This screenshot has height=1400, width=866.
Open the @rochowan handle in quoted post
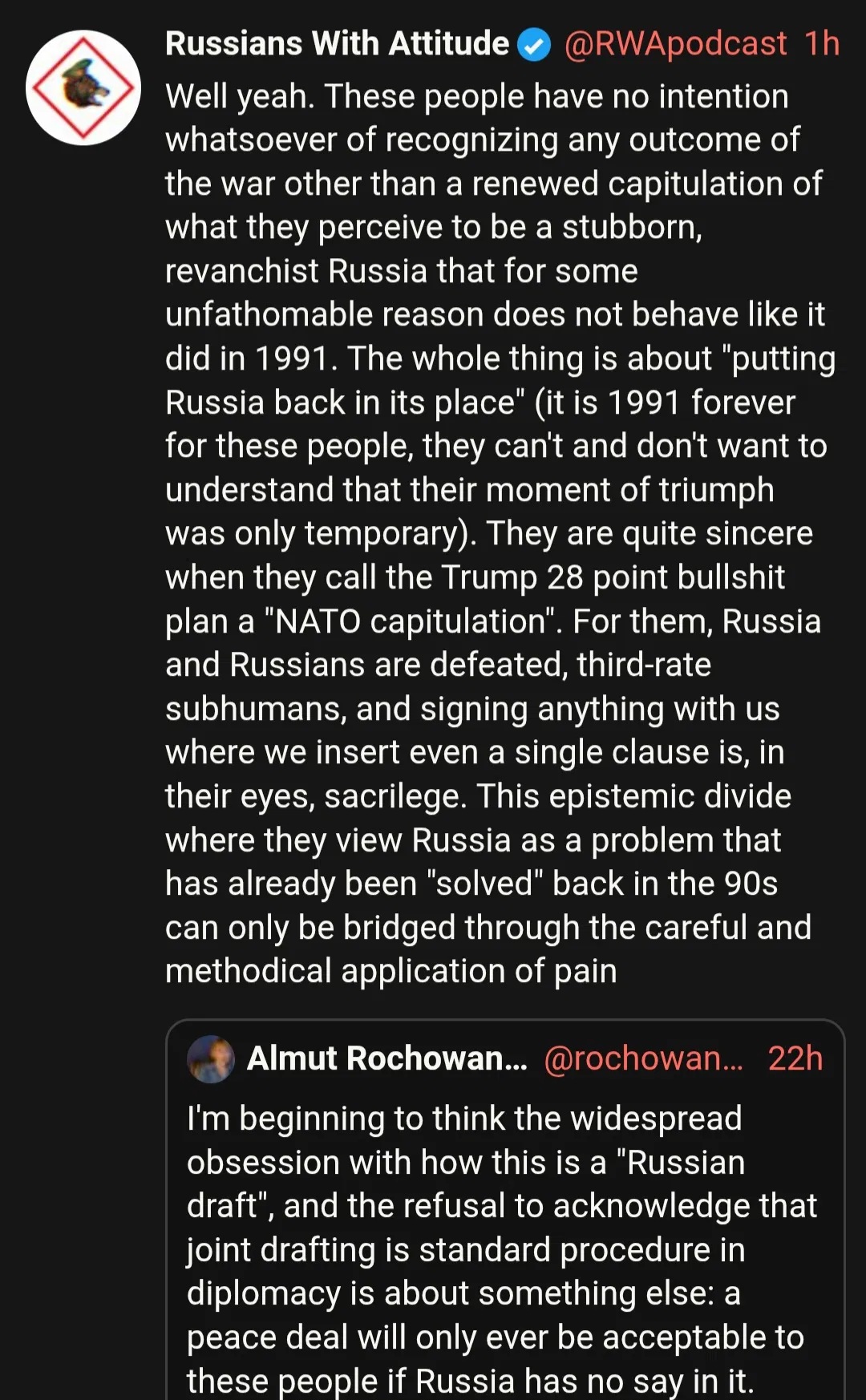[643, 1058]
